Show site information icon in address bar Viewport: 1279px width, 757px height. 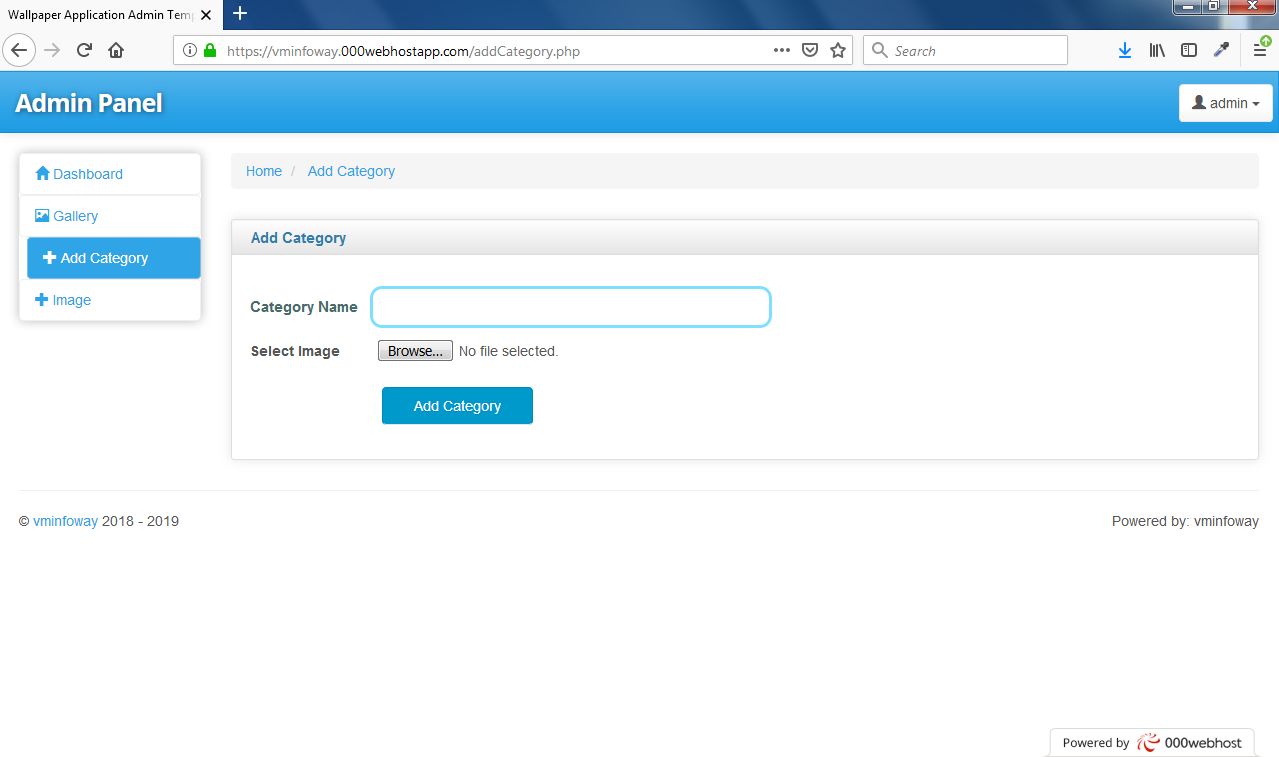[x=190, y=50]
